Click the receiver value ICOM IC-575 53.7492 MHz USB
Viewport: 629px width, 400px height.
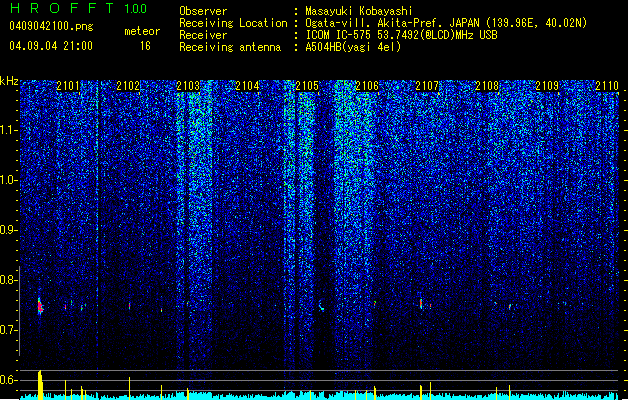point(401,35)
